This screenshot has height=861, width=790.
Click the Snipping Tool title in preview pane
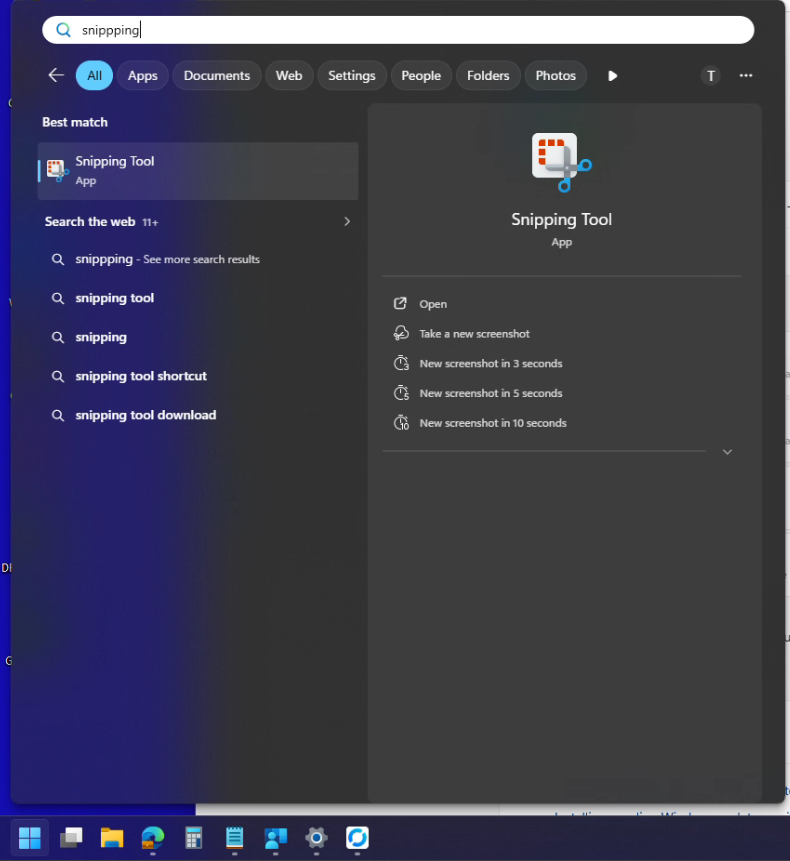pos(562,220)
